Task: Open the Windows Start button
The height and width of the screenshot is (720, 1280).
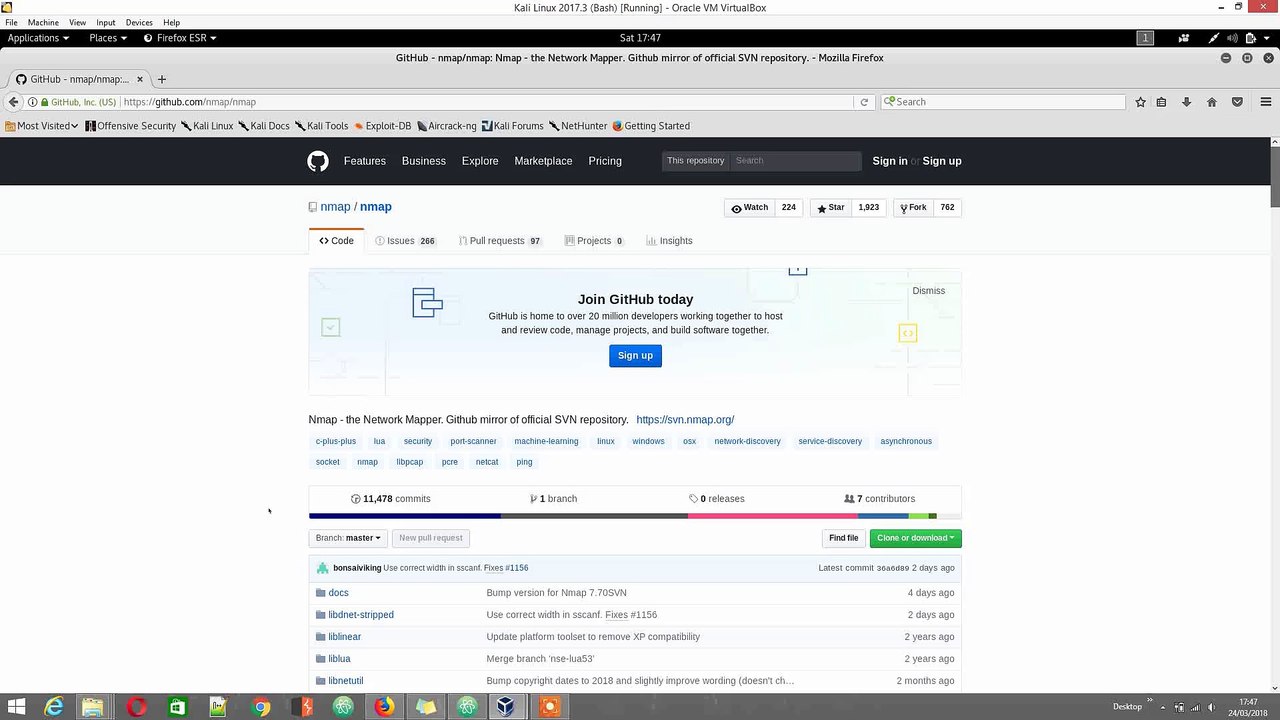Action: point(16,707)
